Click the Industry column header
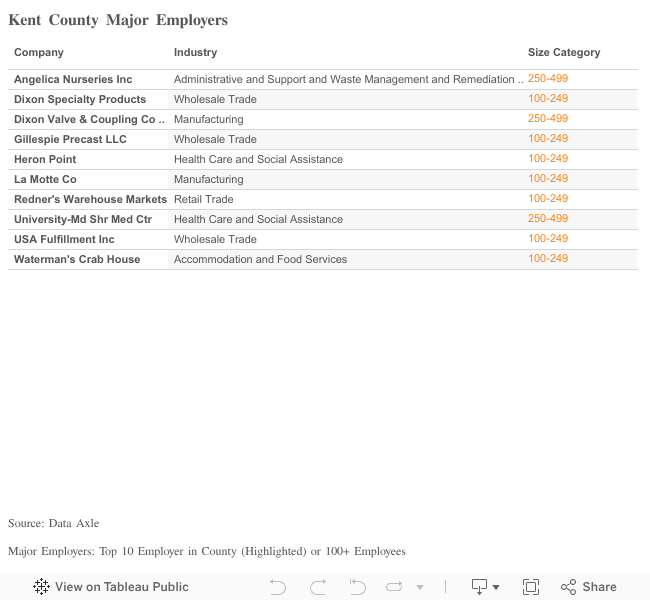Viewport: 650px width, 600px height. [196, 52]
